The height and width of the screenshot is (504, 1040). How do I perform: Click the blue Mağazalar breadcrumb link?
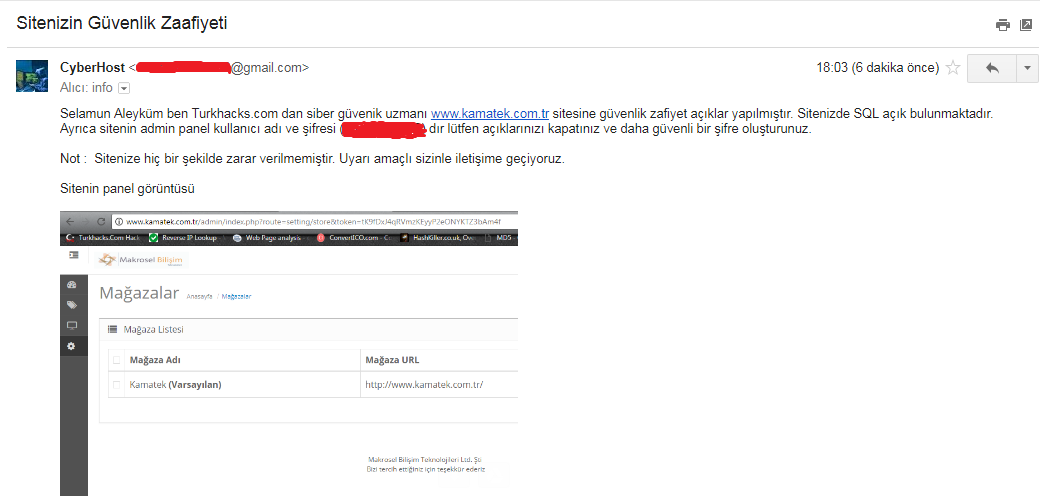(236, 296)
